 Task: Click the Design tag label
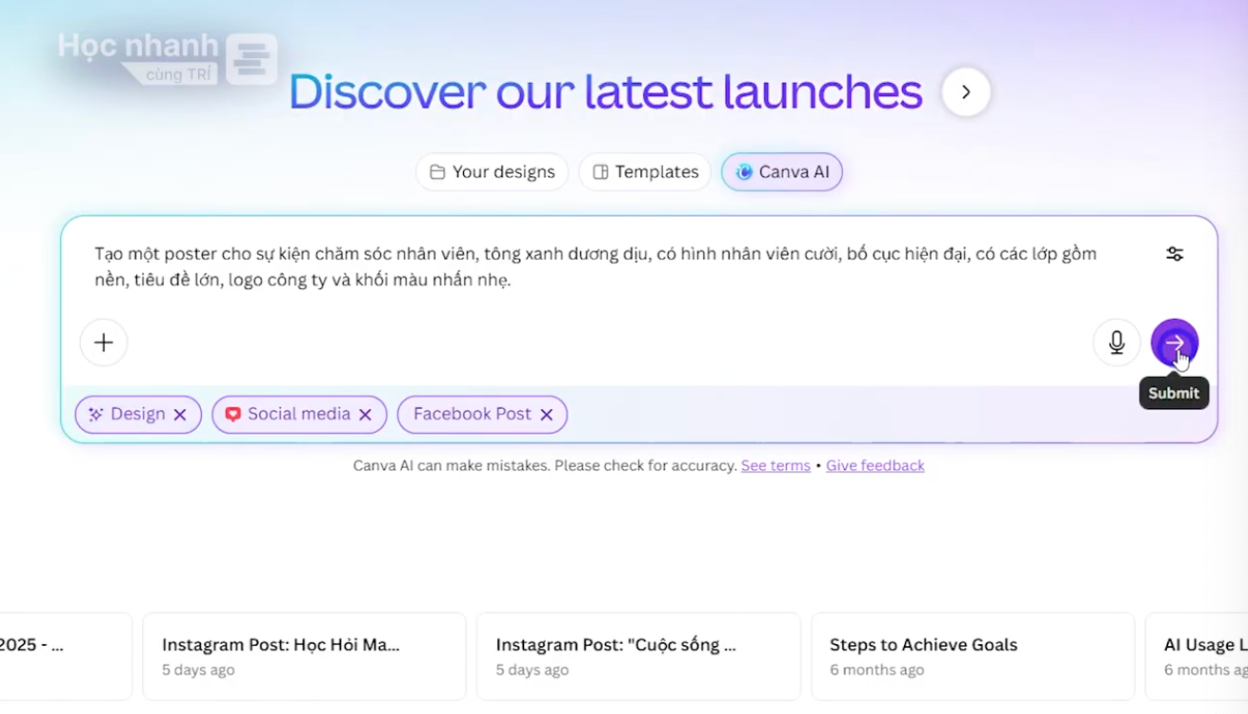coord(137,415)
